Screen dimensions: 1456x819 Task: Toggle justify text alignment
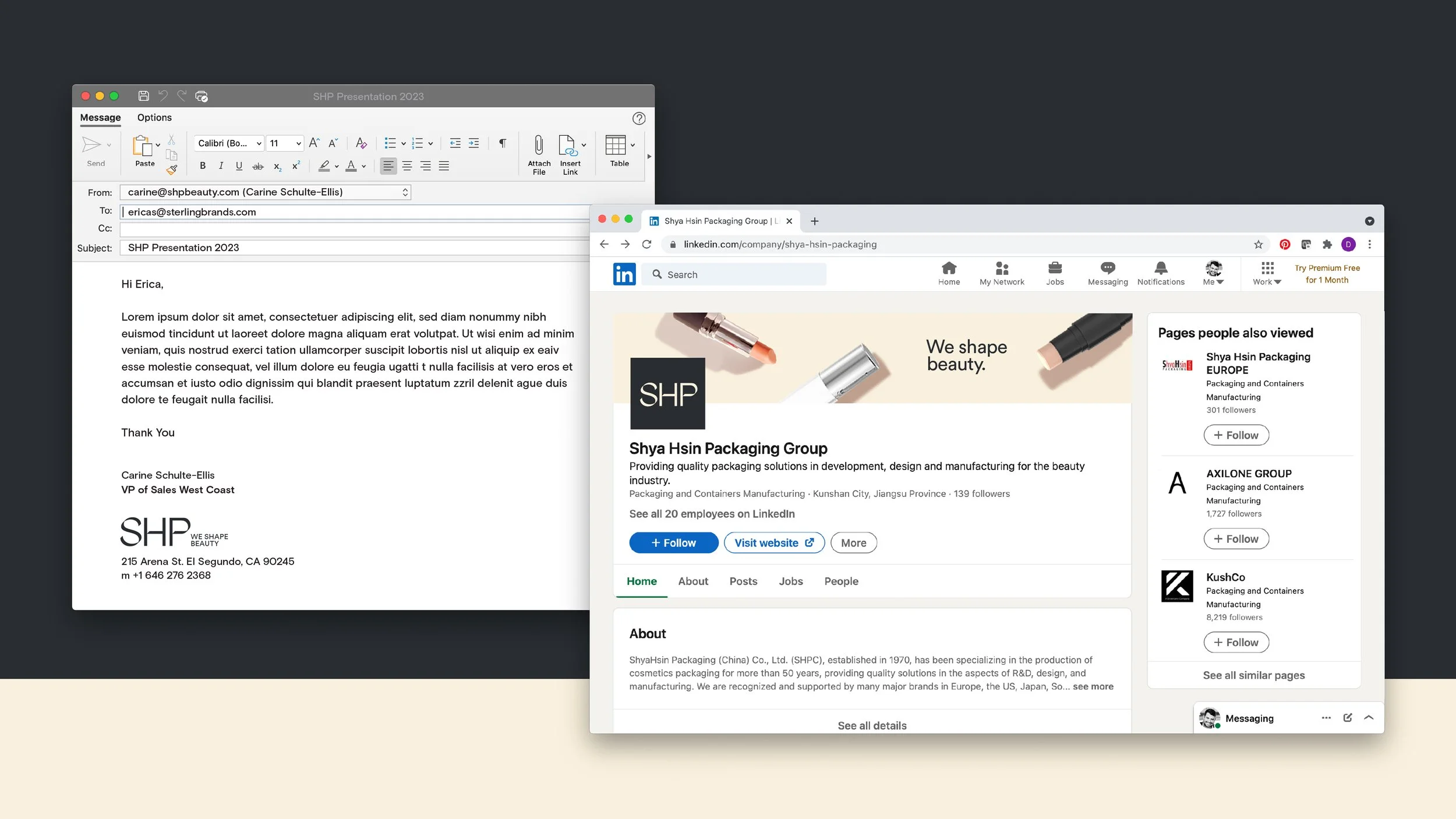pyautogui.click(x=444, y=166)
